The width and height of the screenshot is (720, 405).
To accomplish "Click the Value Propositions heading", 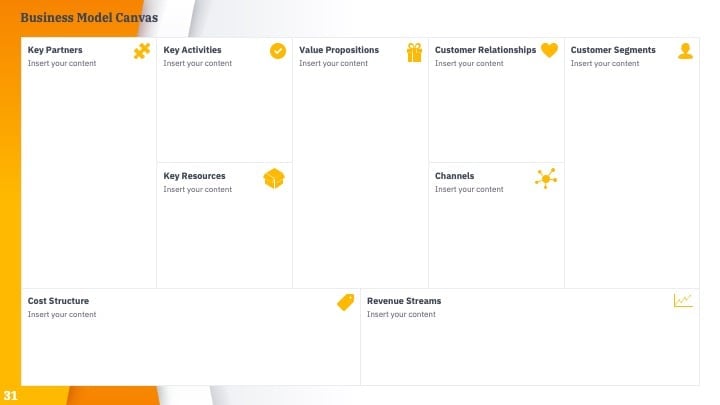I will point(339,50).
